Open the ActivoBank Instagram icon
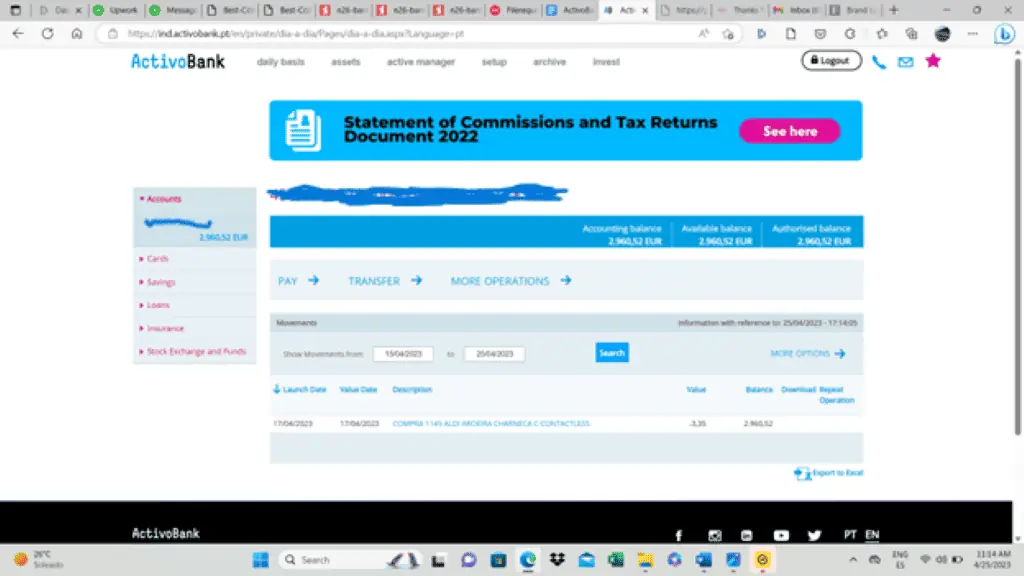The width and height of the screenshot is (1024, 576). click(x=714, y=536)
